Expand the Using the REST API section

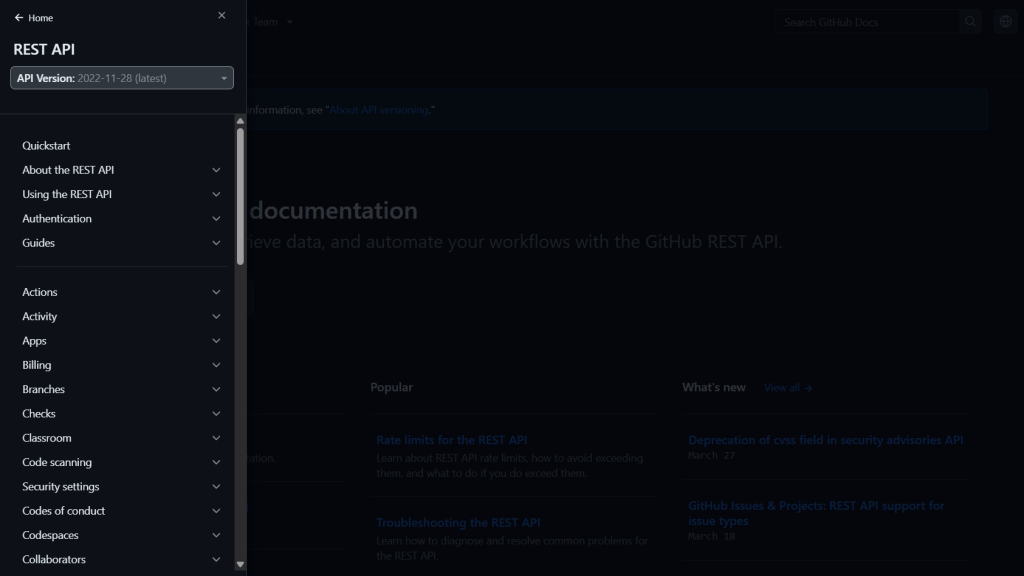pyautogui.click(x=121, y=194)
